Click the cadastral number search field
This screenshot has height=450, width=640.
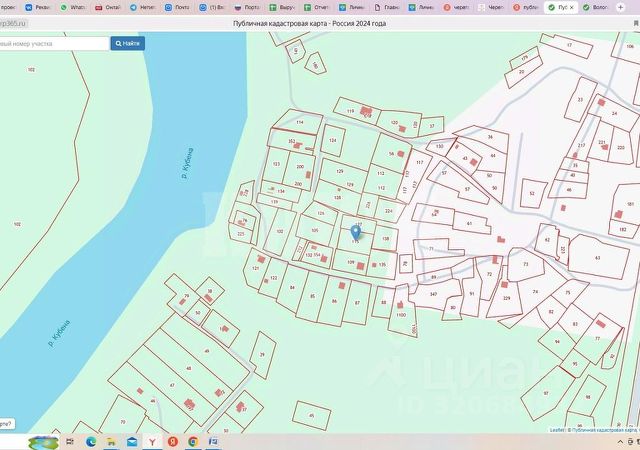click(x=53, y=44)
